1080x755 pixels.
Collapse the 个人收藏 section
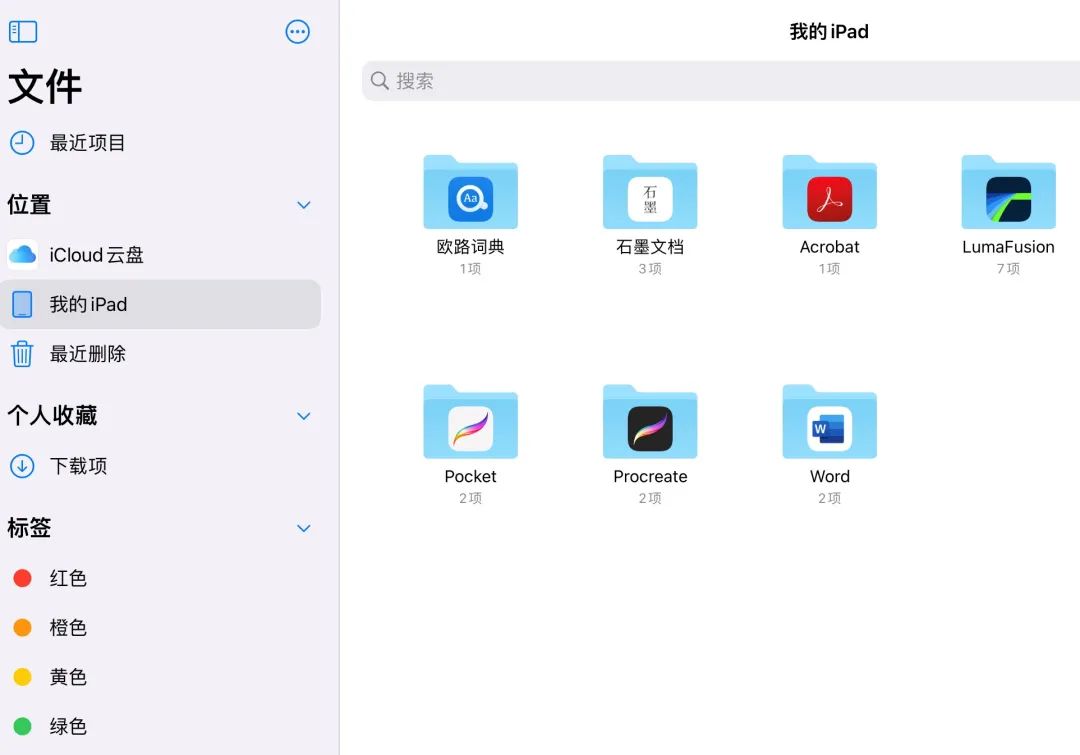pyautogui.click(x=303, y=416)
